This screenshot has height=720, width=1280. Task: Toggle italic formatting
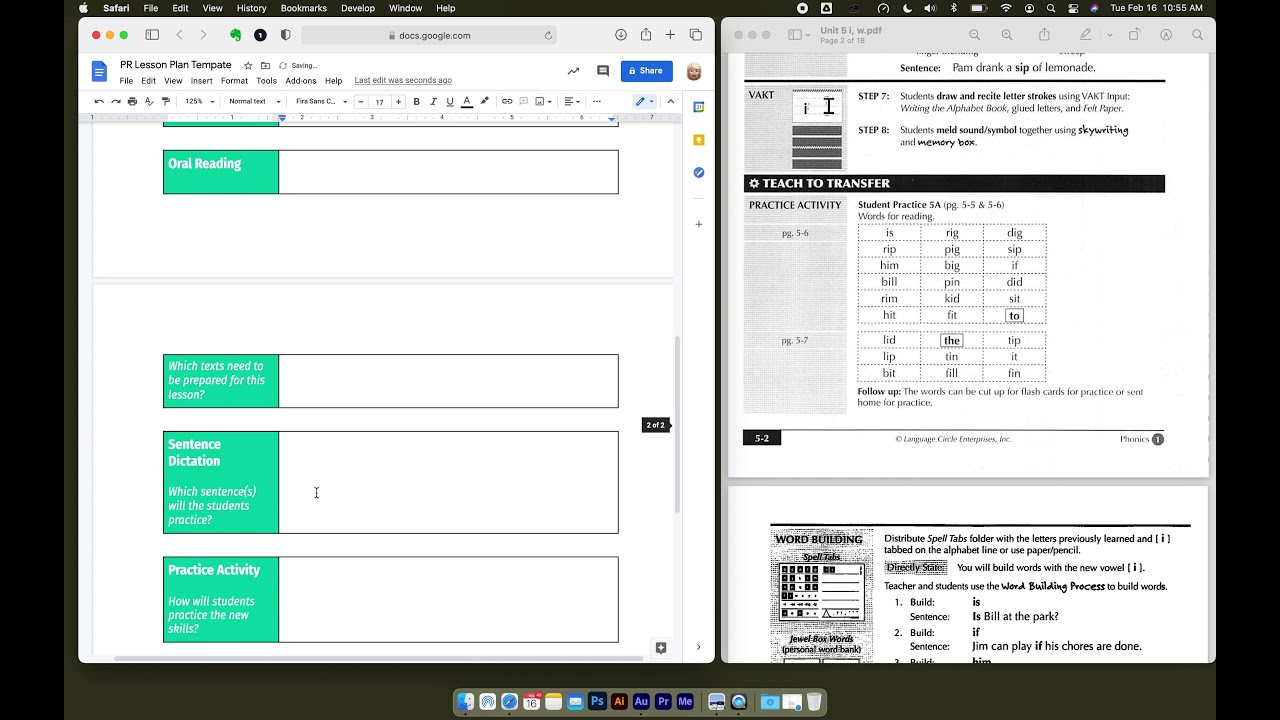(433, 101)
